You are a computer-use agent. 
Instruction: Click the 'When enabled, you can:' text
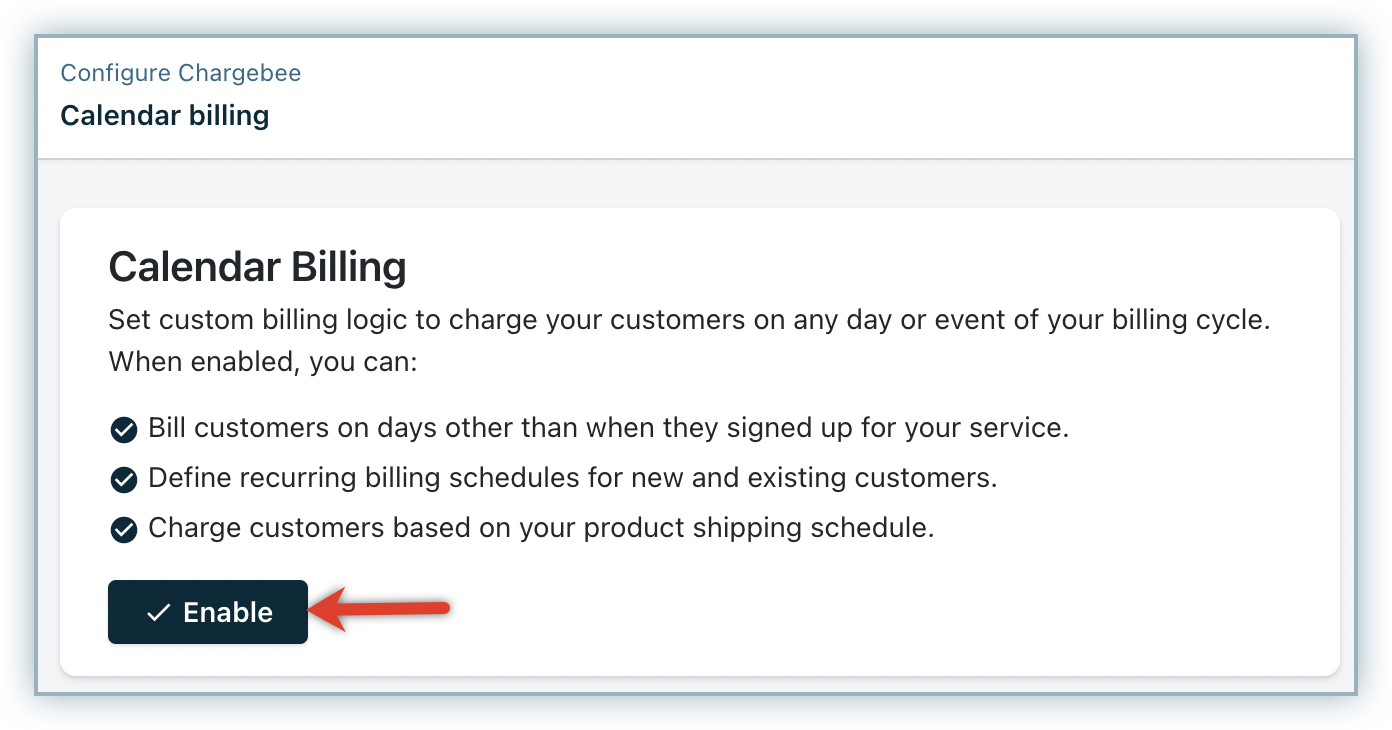[262, 361]
